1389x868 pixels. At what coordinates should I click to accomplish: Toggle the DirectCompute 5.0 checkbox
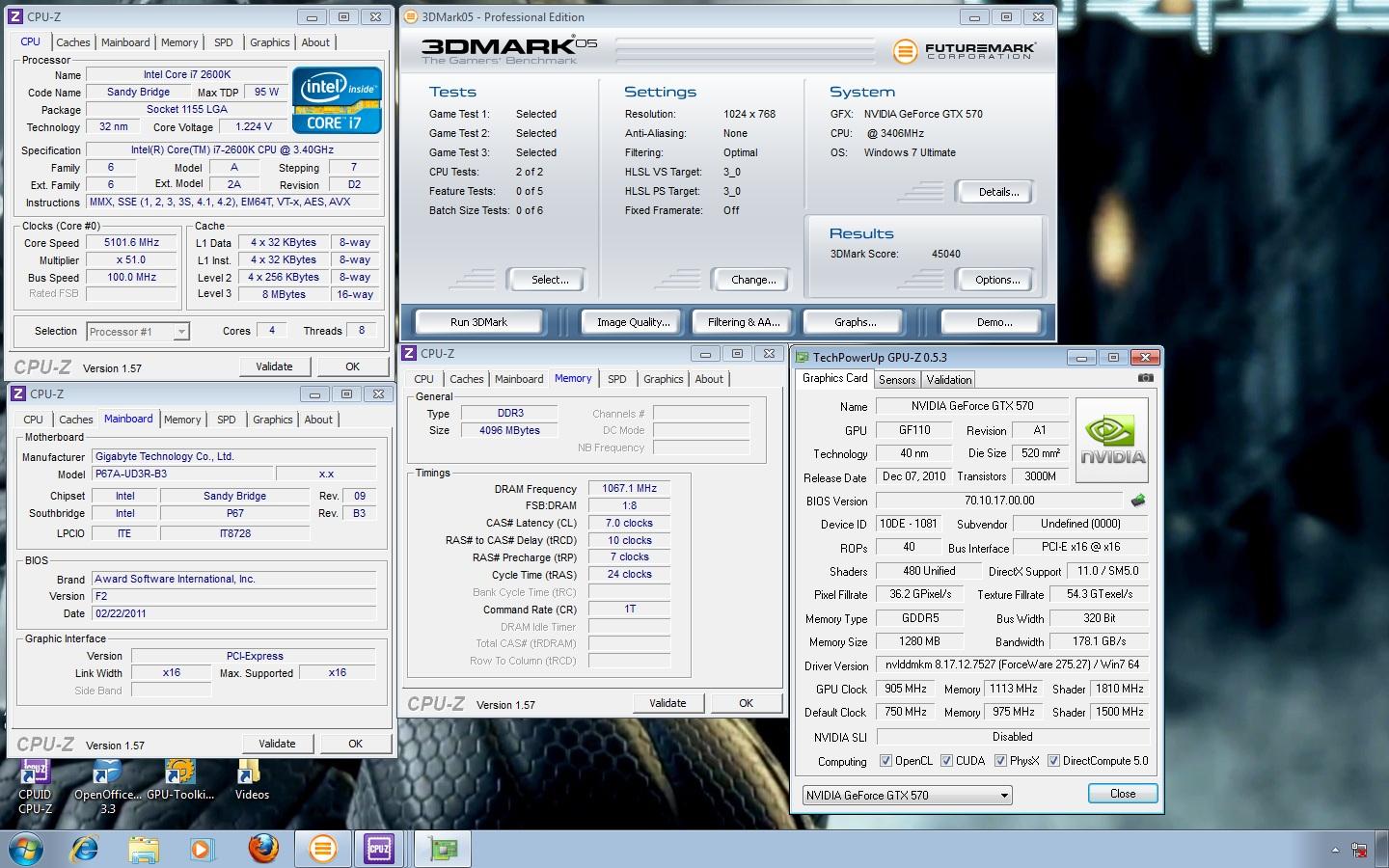(x=1053, y=761)
